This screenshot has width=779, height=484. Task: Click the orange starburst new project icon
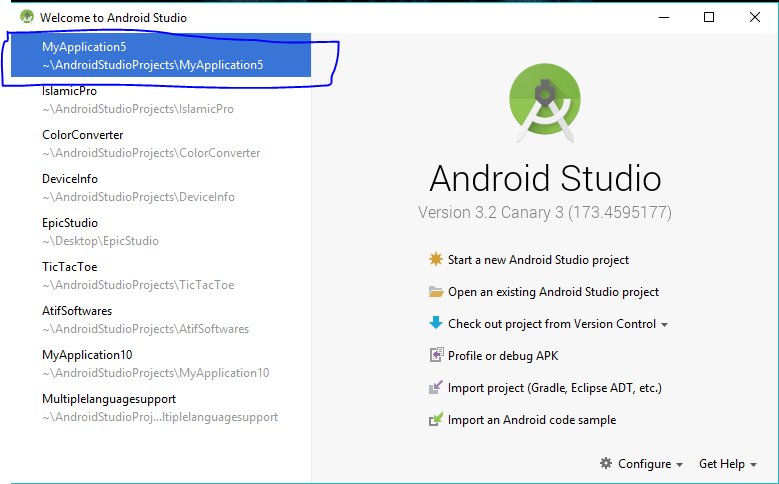click(x=436, y=259)
